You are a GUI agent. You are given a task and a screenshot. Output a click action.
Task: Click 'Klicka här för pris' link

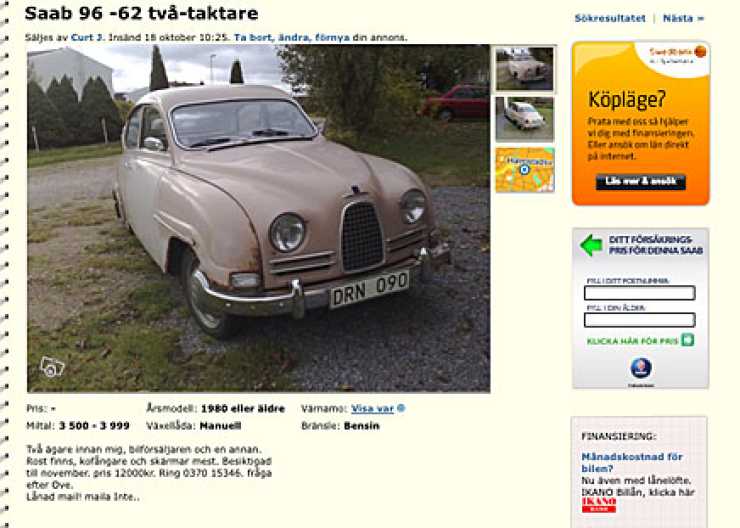tap(632, 341)
